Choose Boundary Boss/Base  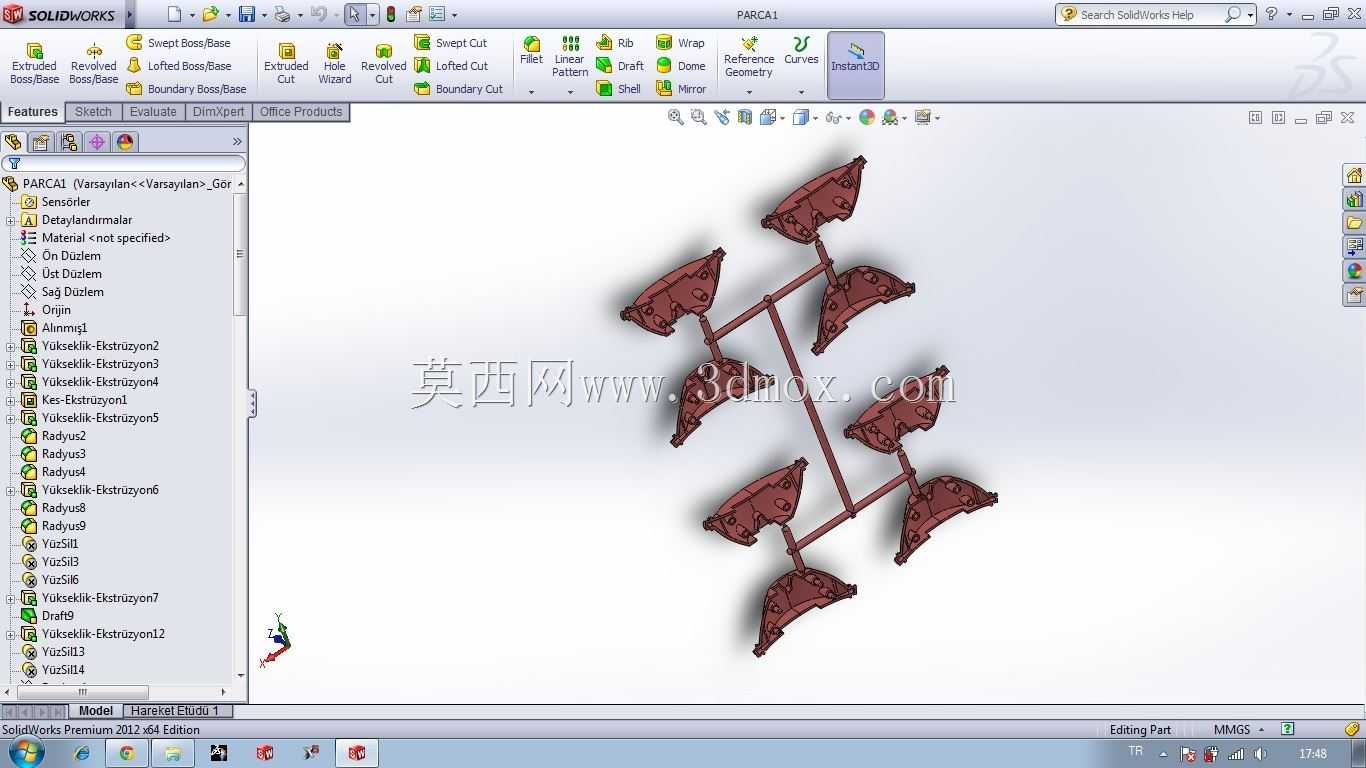coord(187,89)
